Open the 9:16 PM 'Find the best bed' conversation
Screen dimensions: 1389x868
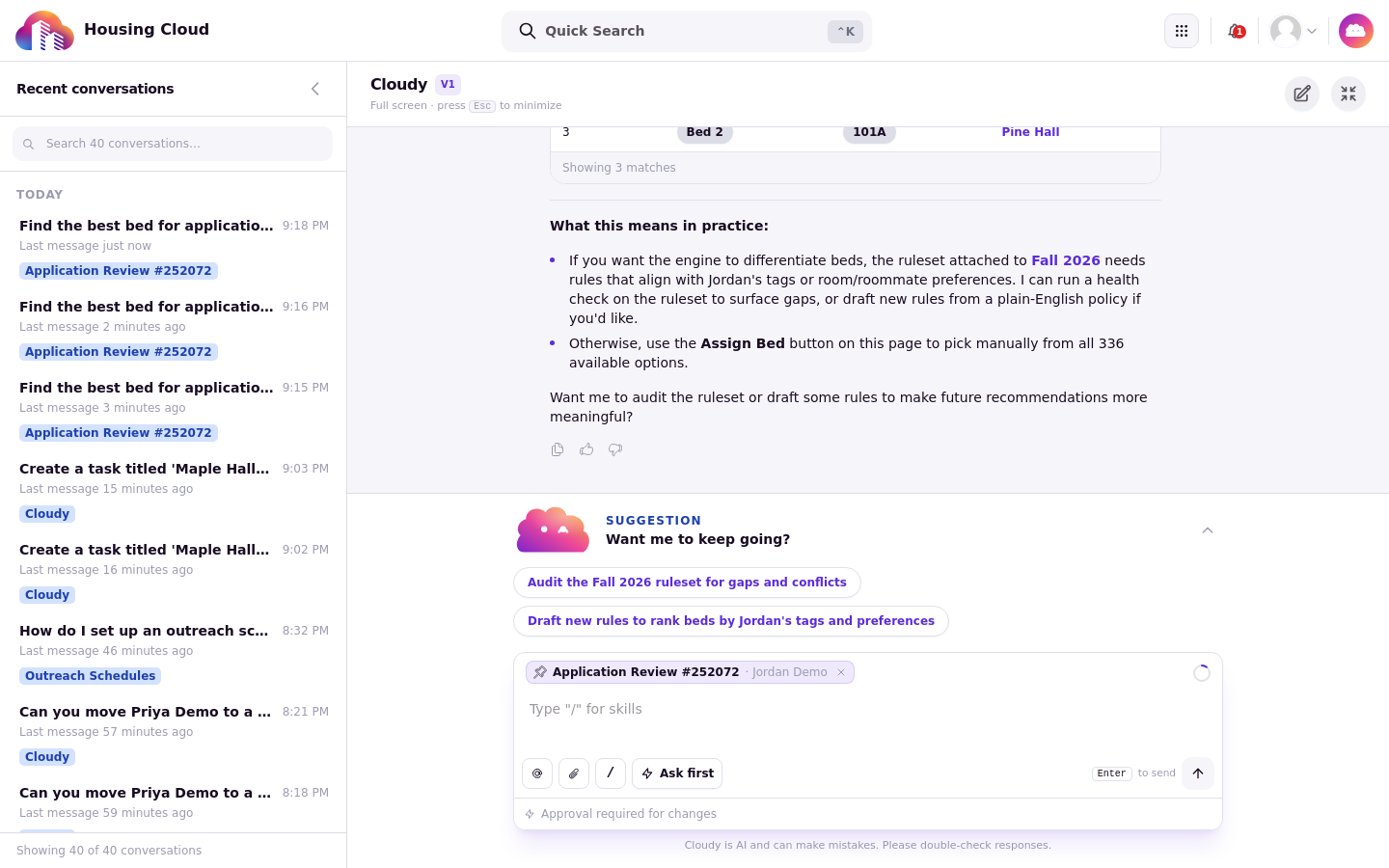[174, 329]
